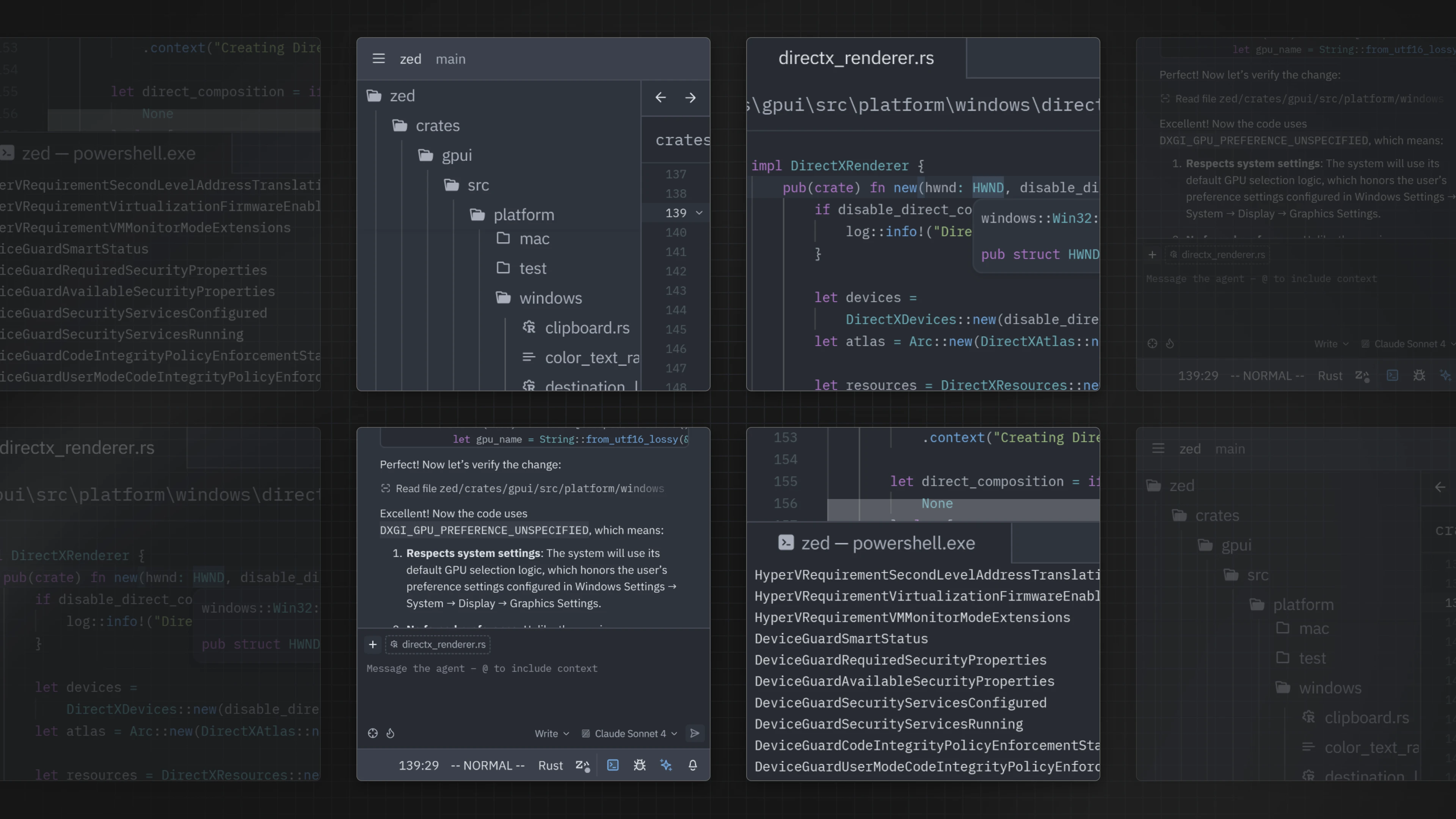This screenshot has width=1456, height=819.
Task: Click the main branch name in title bar
Action: pos(450,58)
